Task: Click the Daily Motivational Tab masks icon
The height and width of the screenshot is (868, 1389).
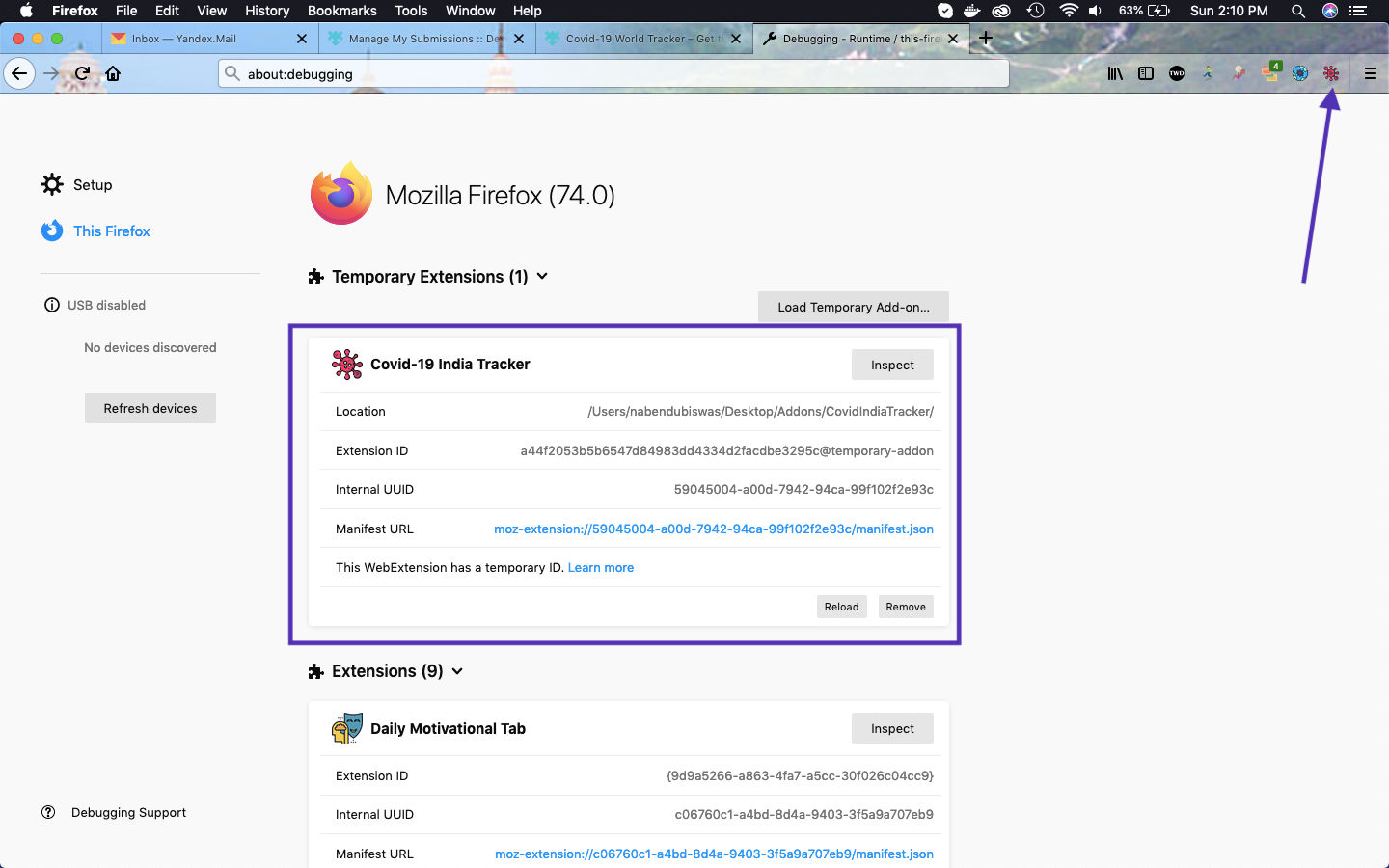Action: click(x=347, y=728)
